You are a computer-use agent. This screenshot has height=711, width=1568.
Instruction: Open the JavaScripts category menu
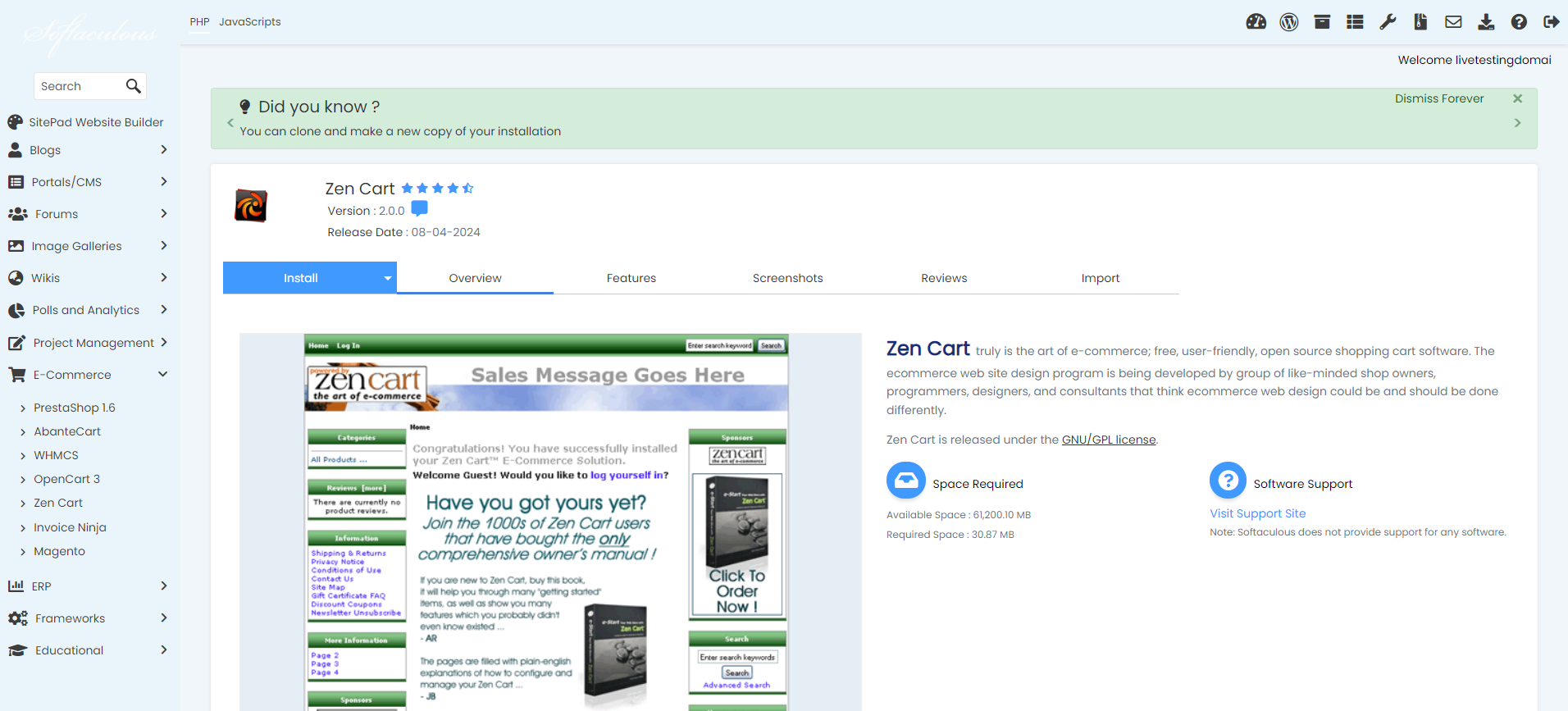(x=249, y=22)
